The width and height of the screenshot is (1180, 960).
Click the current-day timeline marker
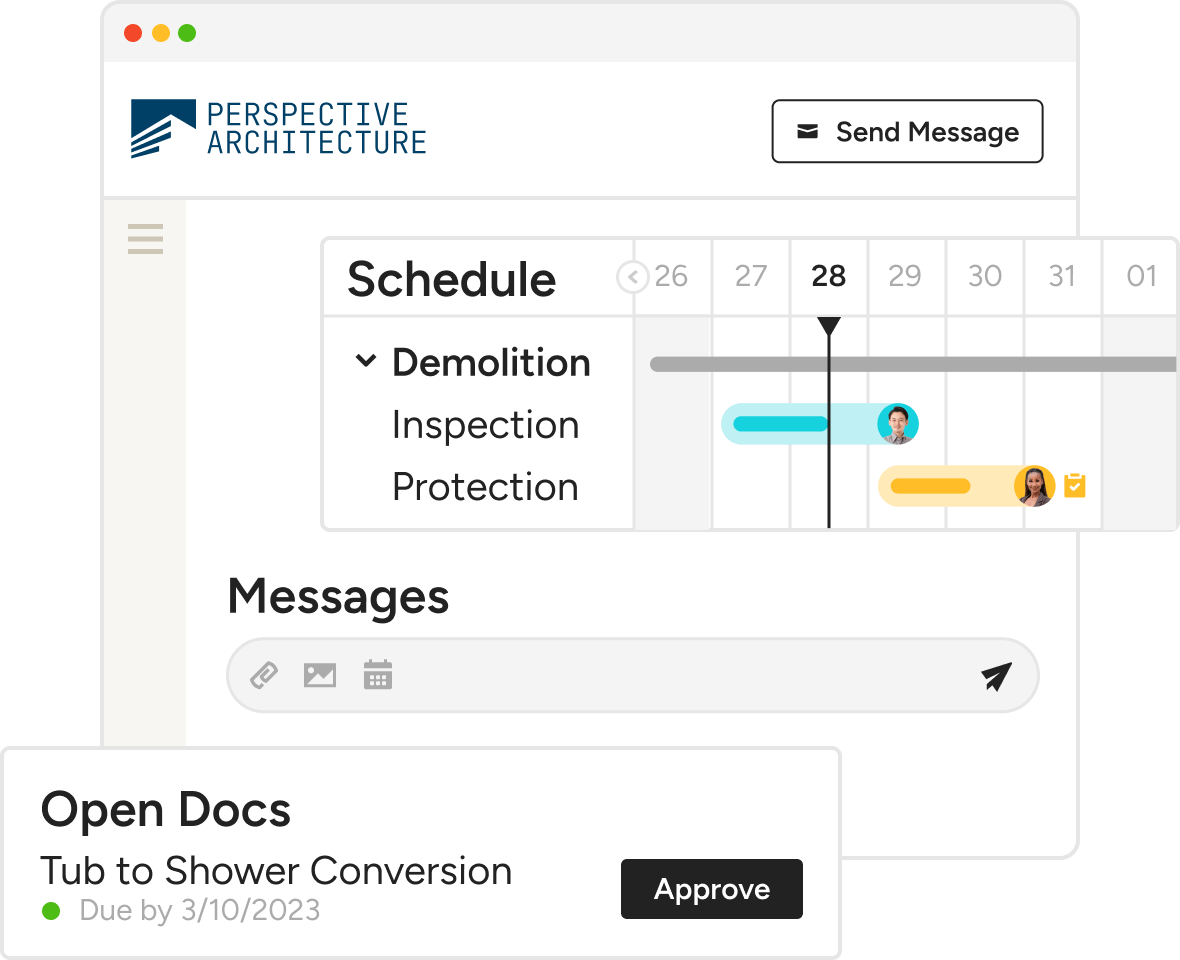tap(829, 327)
